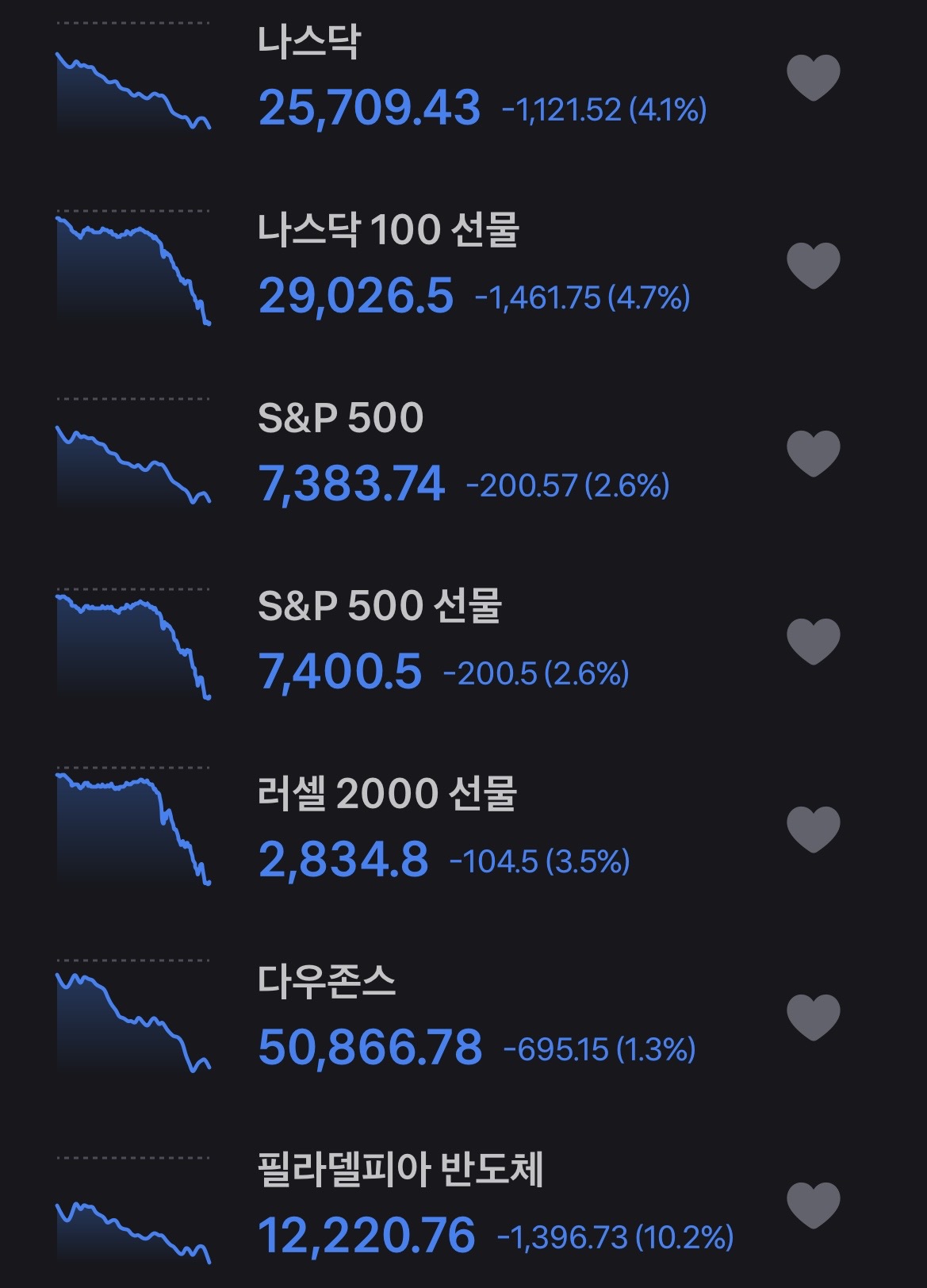927x1288 pixels.
Task: Select the S&P 500 선물 sparkline
Action: tap(133, 644)
